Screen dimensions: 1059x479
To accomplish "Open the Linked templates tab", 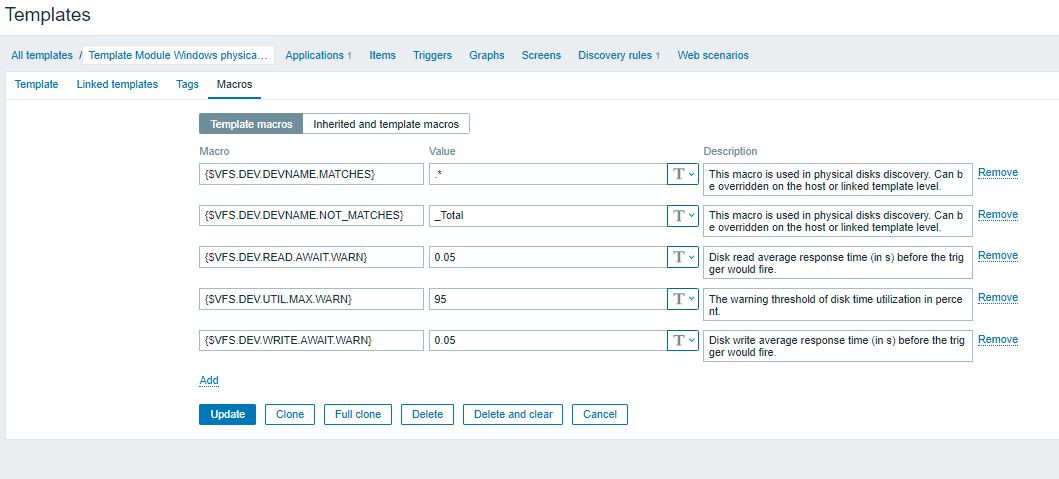I will pyautogui.click(x=117, y=85).
